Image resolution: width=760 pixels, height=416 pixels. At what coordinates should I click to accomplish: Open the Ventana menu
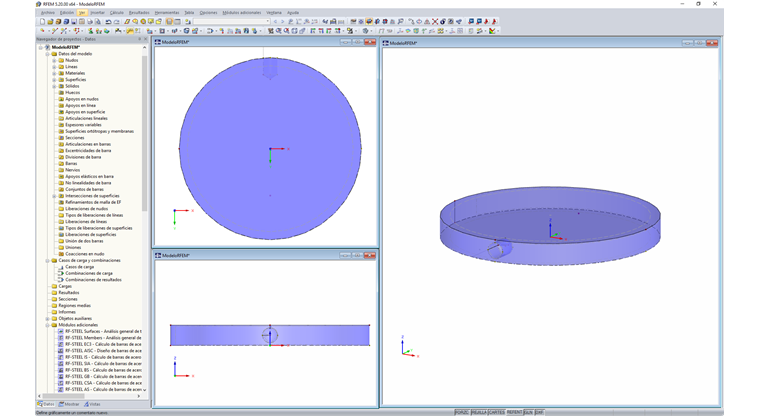tap(274, 13)
